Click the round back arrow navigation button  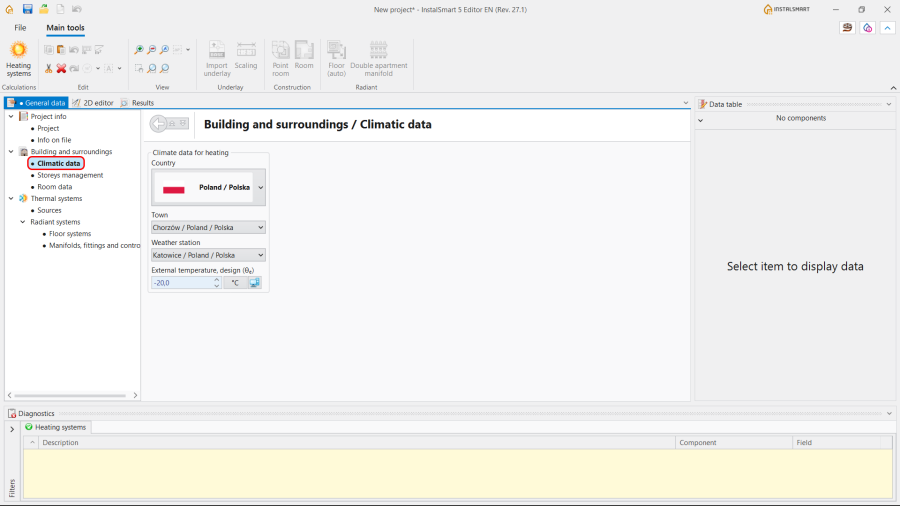158,123
